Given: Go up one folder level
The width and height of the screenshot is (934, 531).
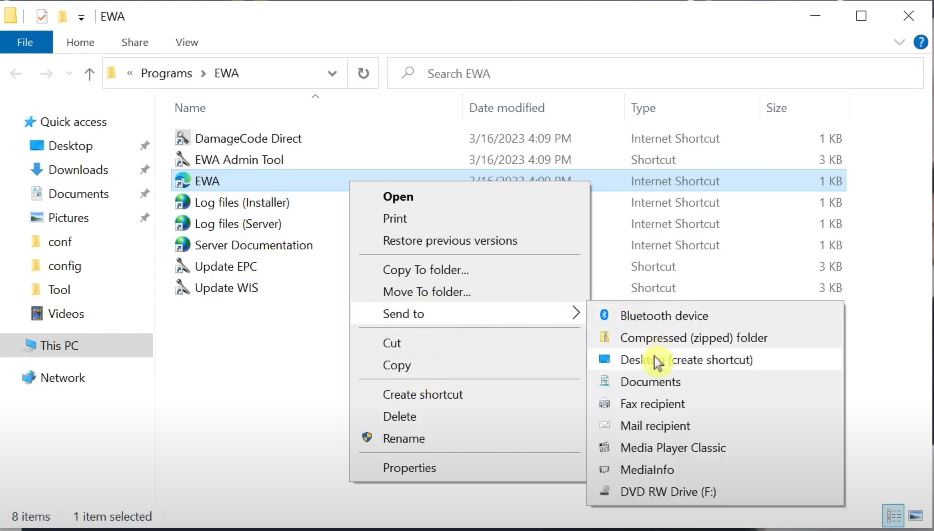Looking at the screenshot, I should coord(89,74).
